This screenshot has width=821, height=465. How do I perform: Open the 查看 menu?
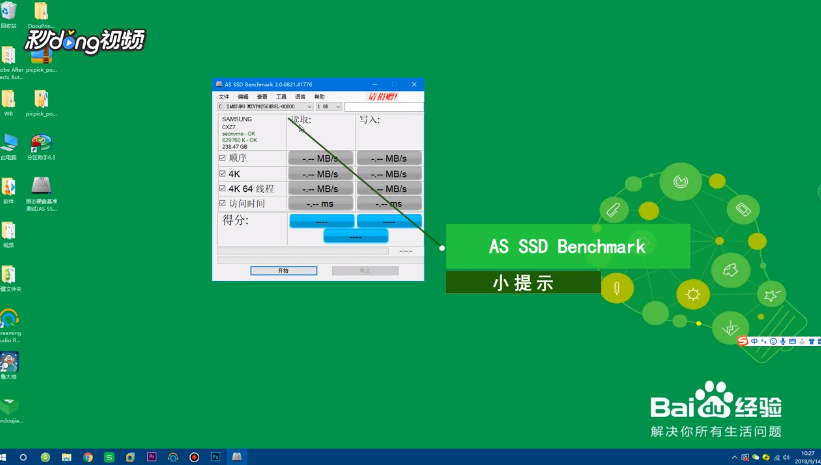(262, 97)
